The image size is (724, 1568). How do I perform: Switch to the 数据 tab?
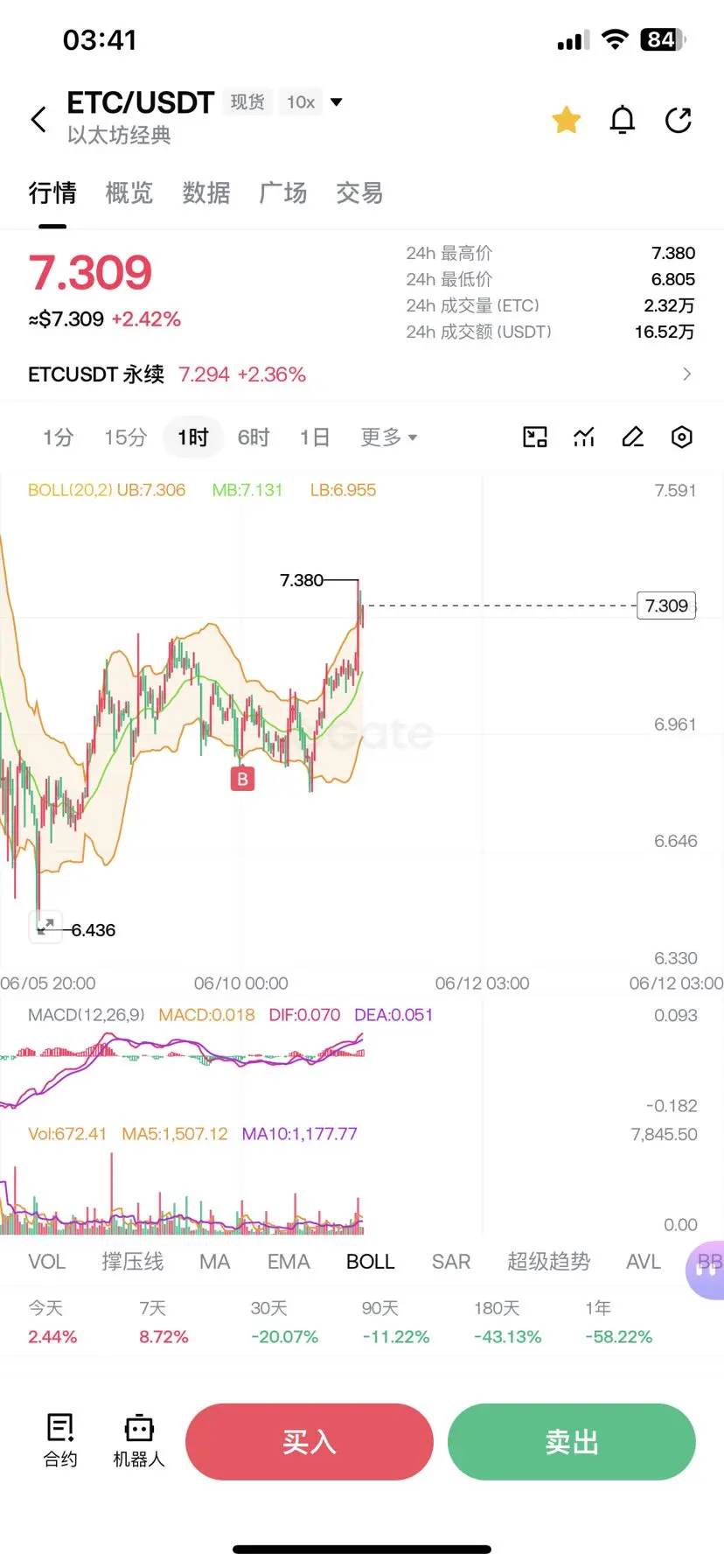206,192
